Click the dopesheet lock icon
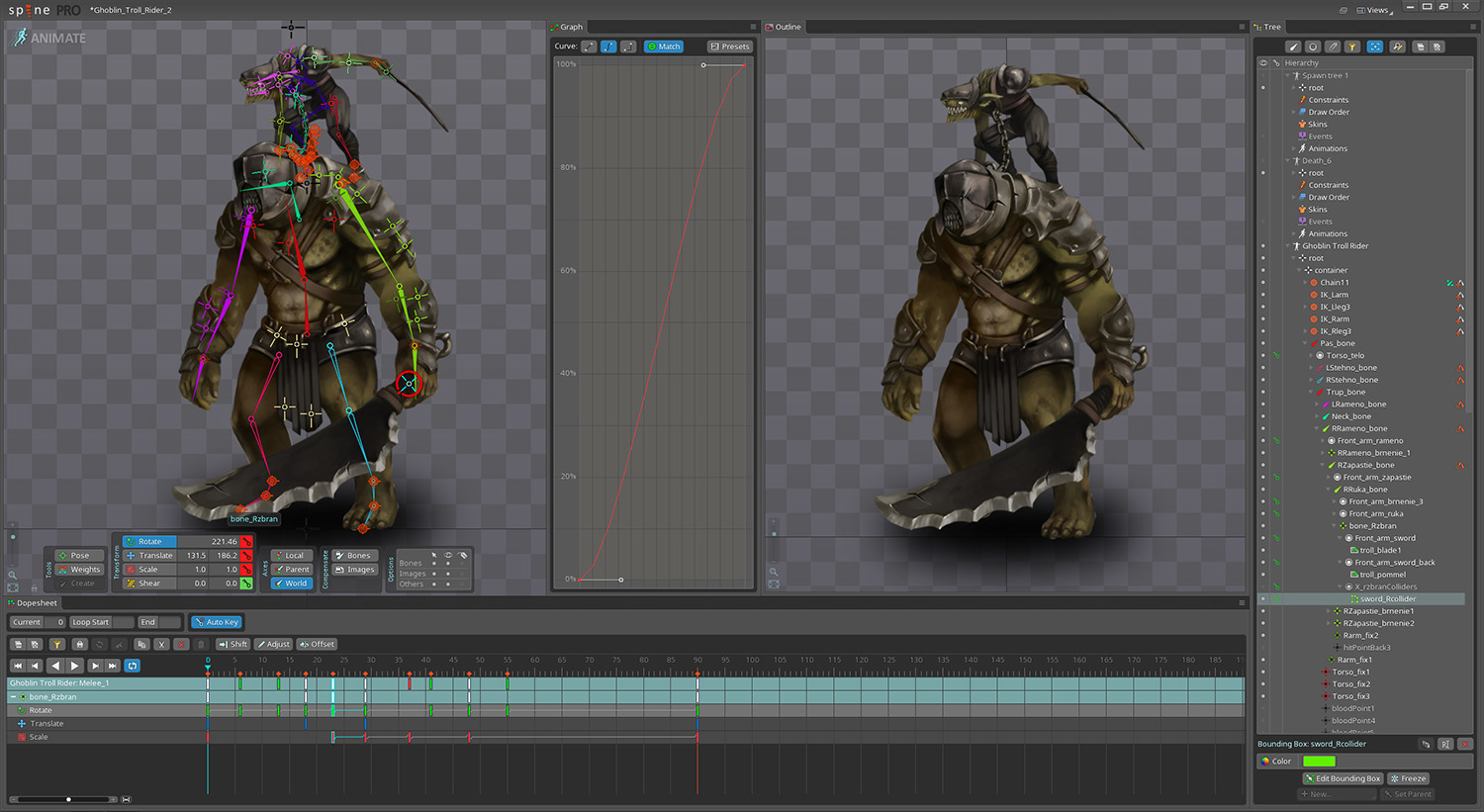The image size is (1484, 812). point(80,644)
